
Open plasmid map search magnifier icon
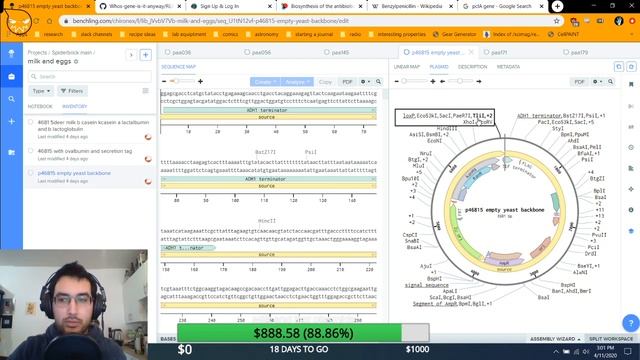[x=611, y=82]
